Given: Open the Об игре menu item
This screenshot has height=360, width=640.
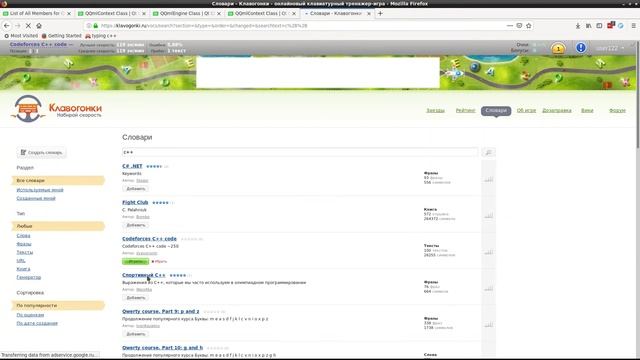Looking at the screenshot, I should point(526,111).
